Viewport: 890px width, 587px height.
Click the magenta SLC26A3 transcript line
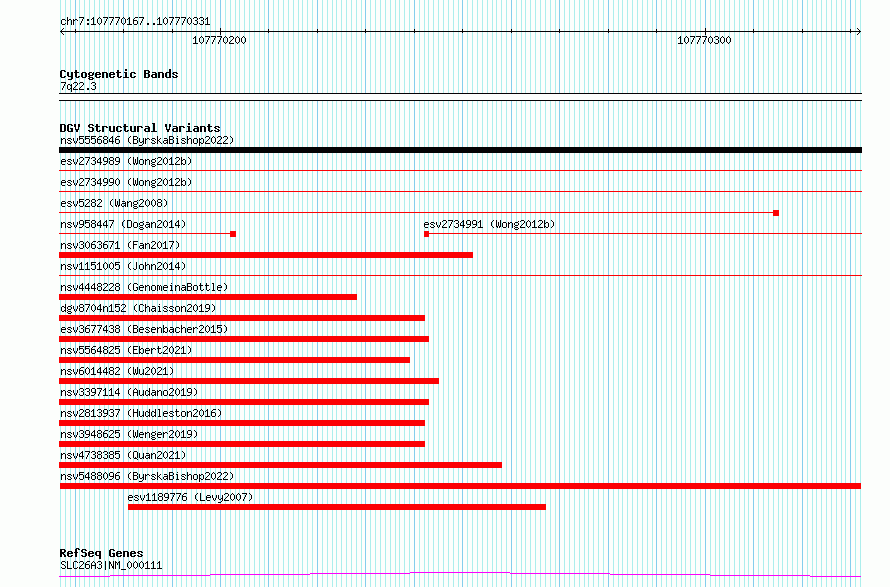460,575
